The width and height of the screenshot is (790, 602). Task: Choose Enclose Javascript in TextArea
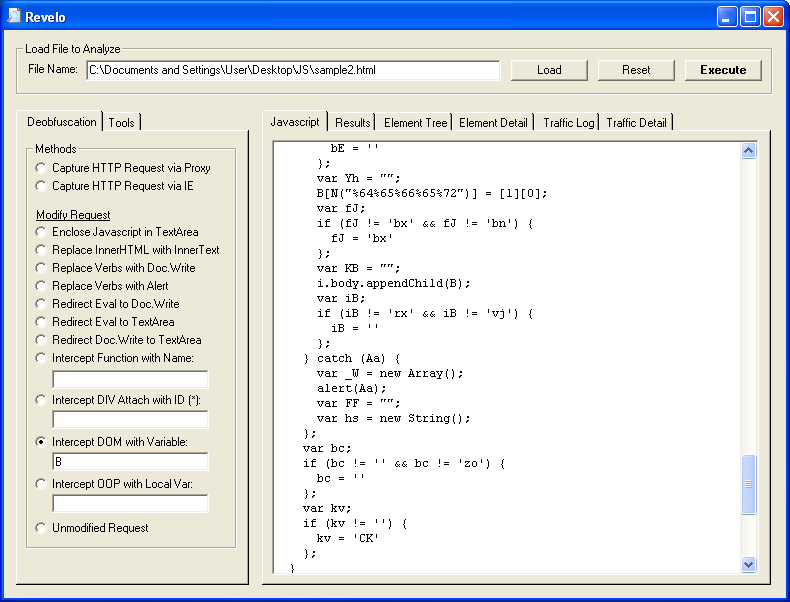40,232
